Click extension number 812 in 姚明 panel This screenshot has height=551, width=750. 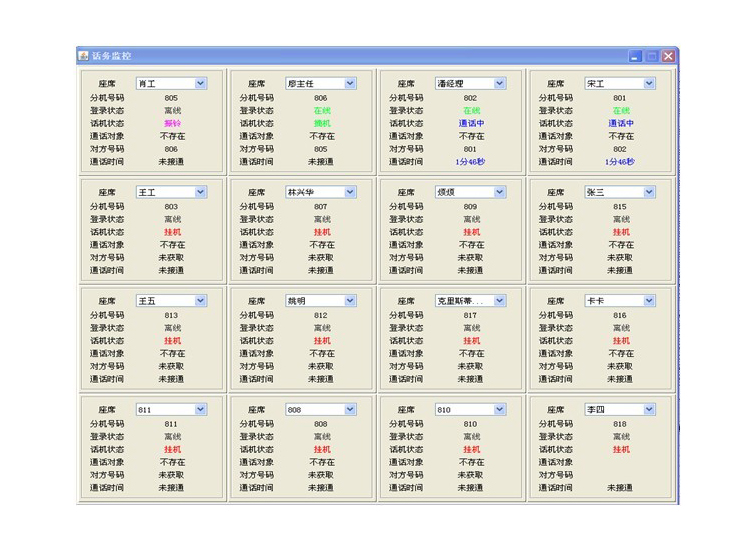point(321,315)
